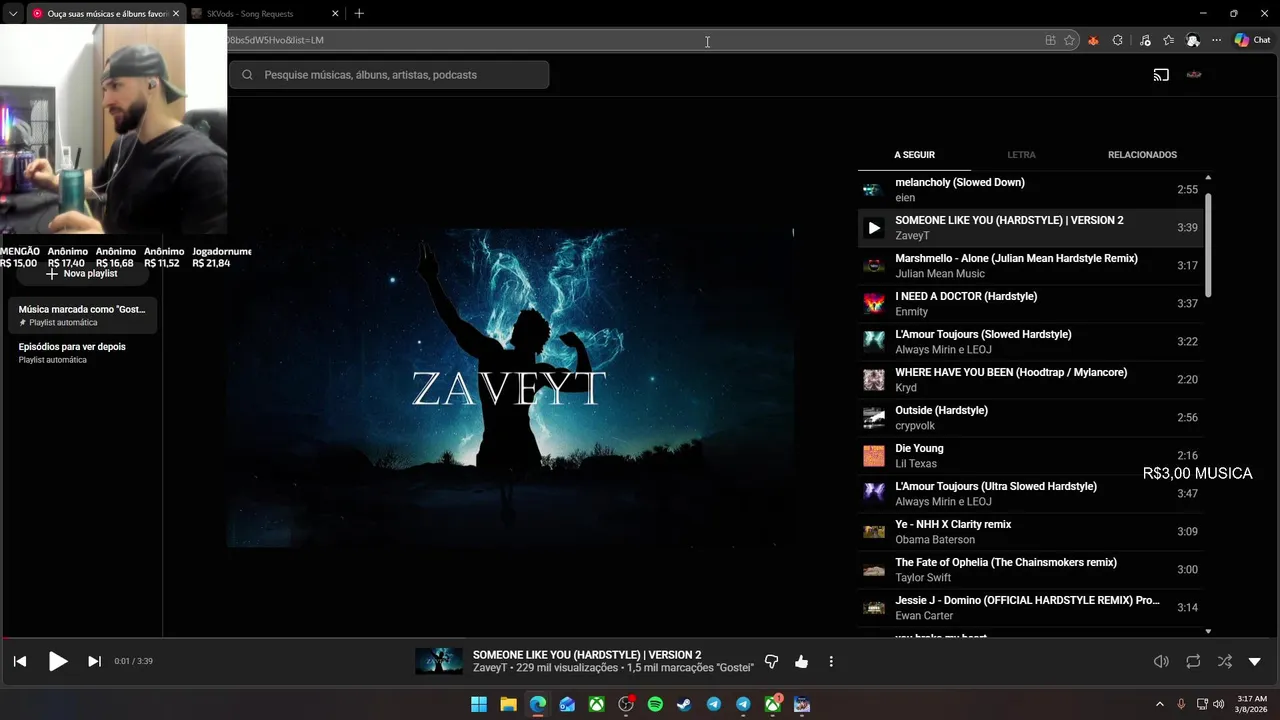The width and height of the screenshot is (1280, 720).
Task: Collapse the player page with down arrow
Action: point(1255,661)
